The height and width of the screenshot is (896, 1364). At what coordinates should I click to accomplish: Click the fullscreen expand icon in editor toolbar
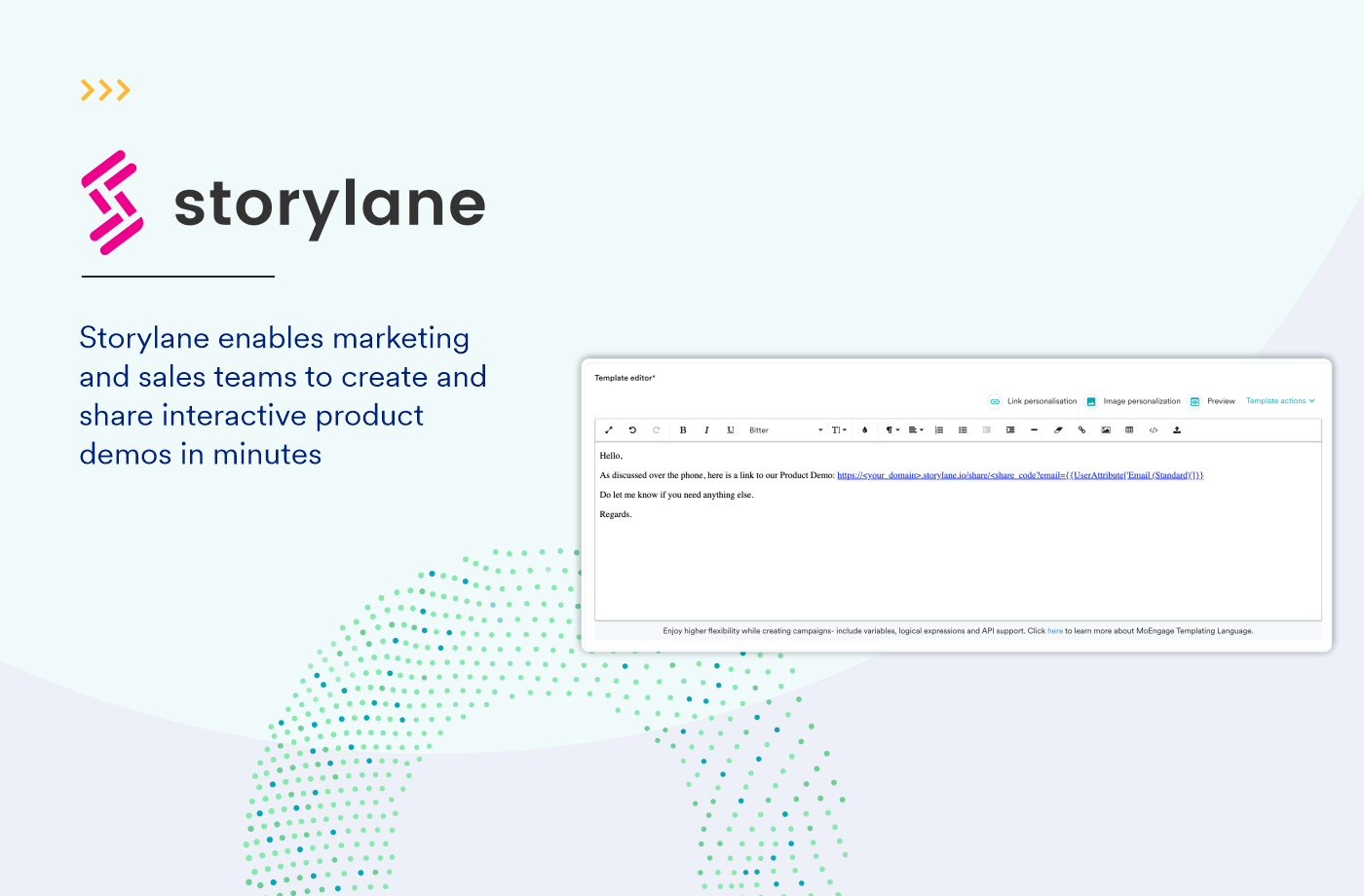[x=609, y=429]
